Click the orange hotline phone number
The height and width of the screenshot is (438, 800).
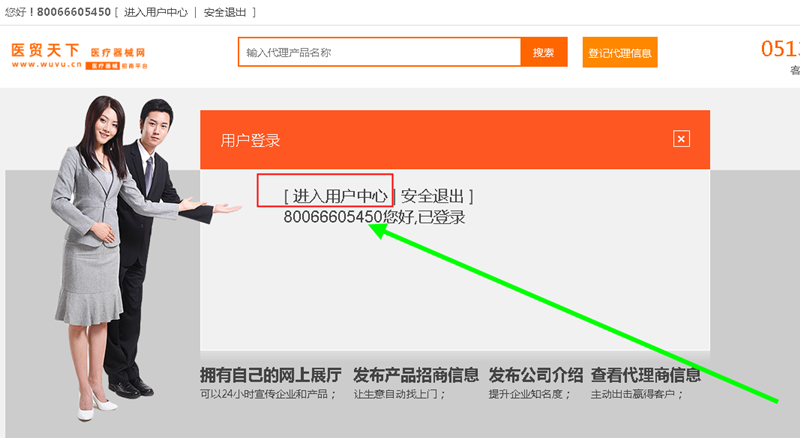point(780,48)
